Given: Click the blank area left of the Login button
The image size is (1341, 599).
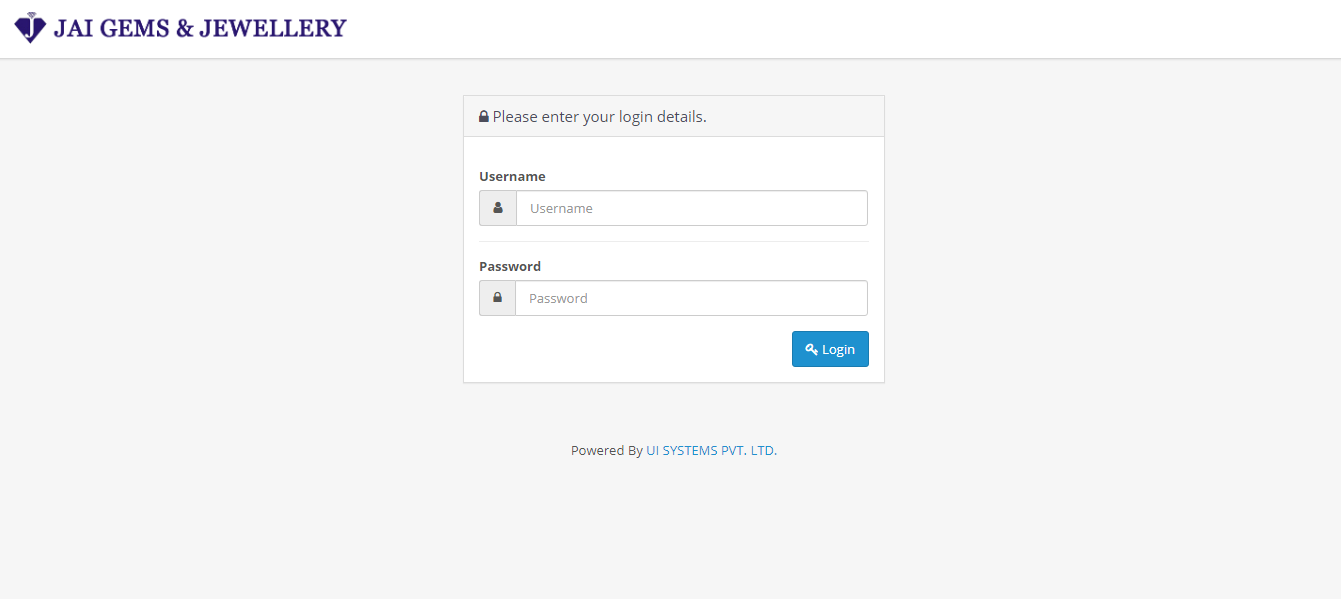Looking at the screenshot, I should 630,349.
